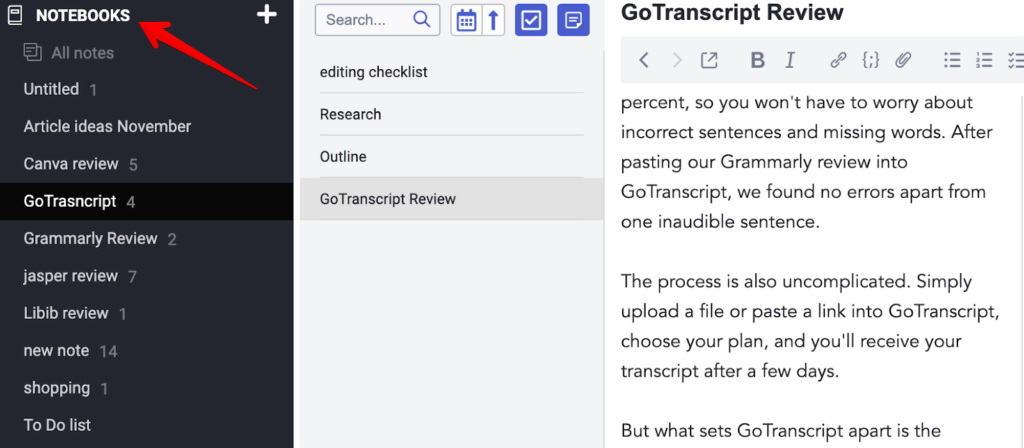Select the GoTrasncript notebook
Screen dimensions: 1024x448
point(146,201)
